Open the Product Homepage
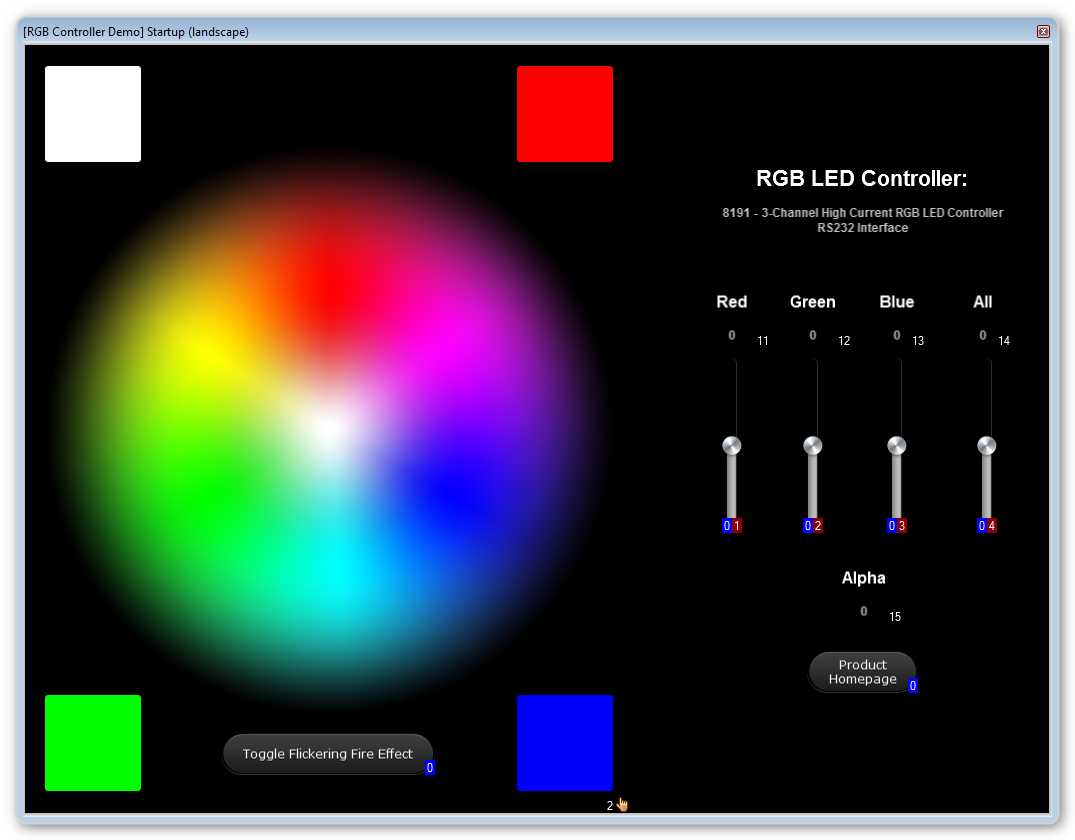The image size is (1075, 840). (861, 671)
